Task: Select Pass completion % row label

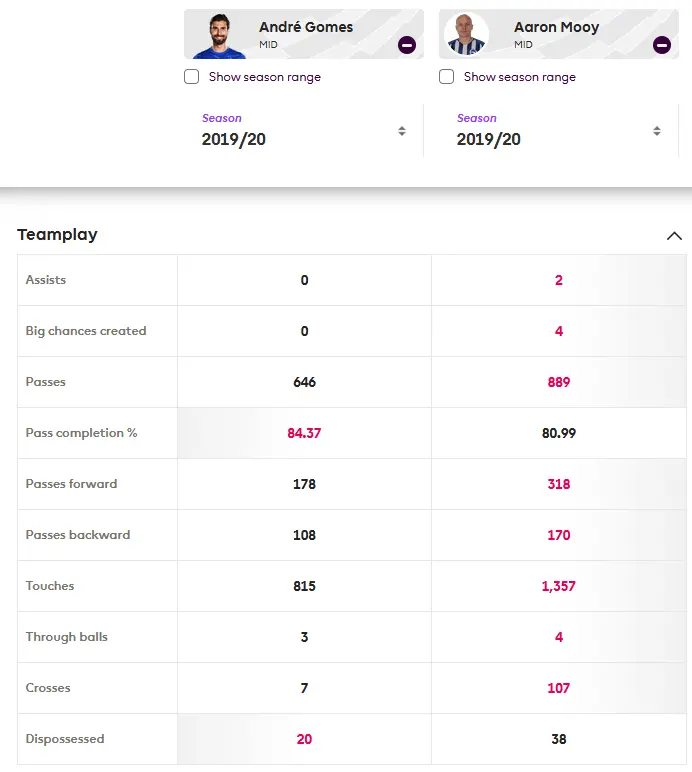Action: [x=81, y=433]
